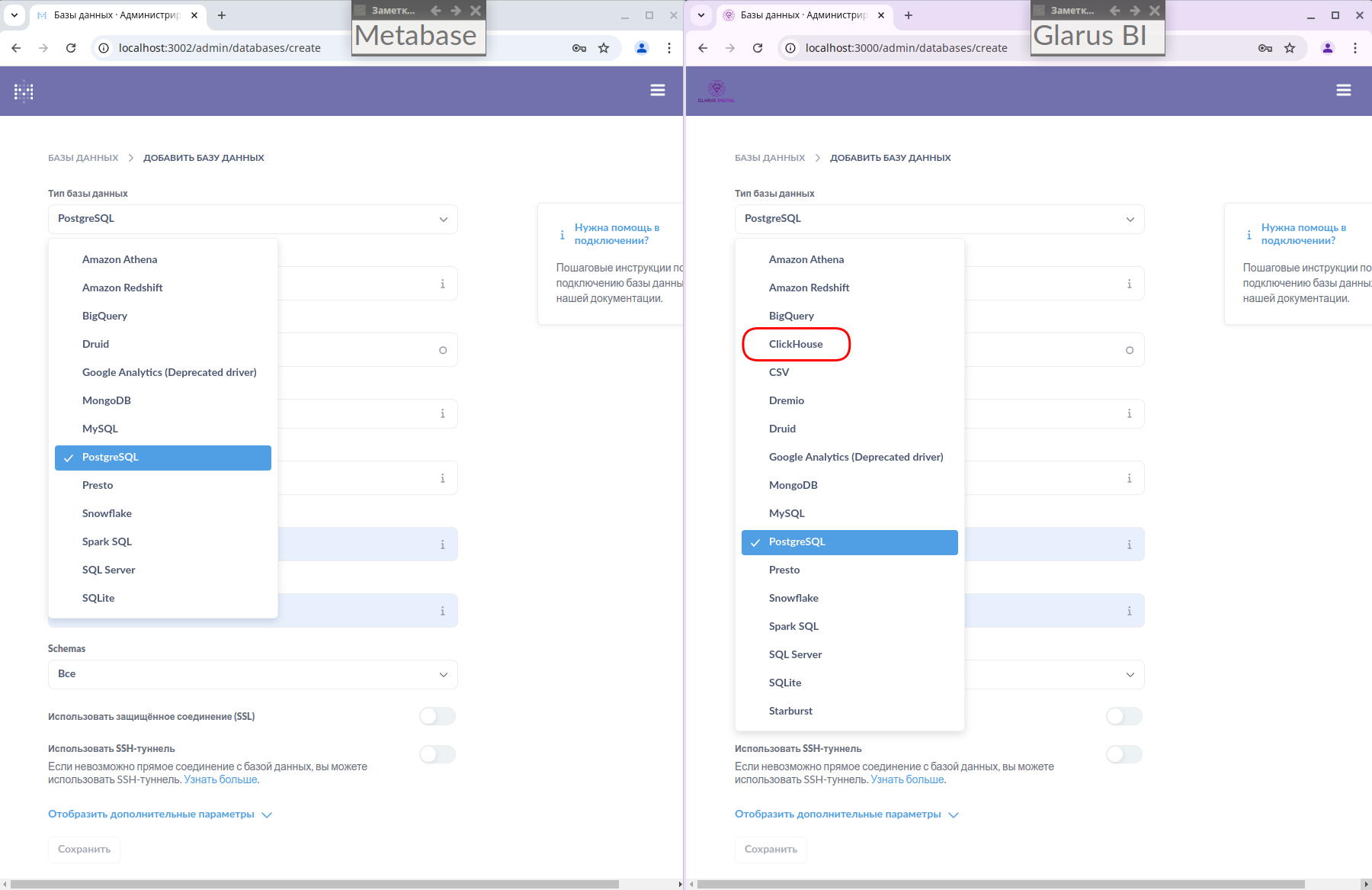The height and width of the screenshot is (890, 1372).
Task: Select ClickHouse from Glarus BI database list
Action: click(x=795, y=344)
